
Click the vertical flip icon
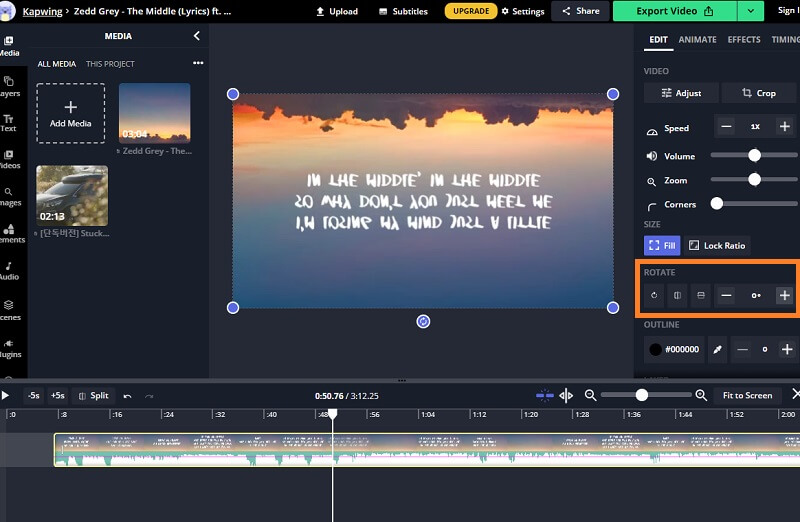point(701,295)
